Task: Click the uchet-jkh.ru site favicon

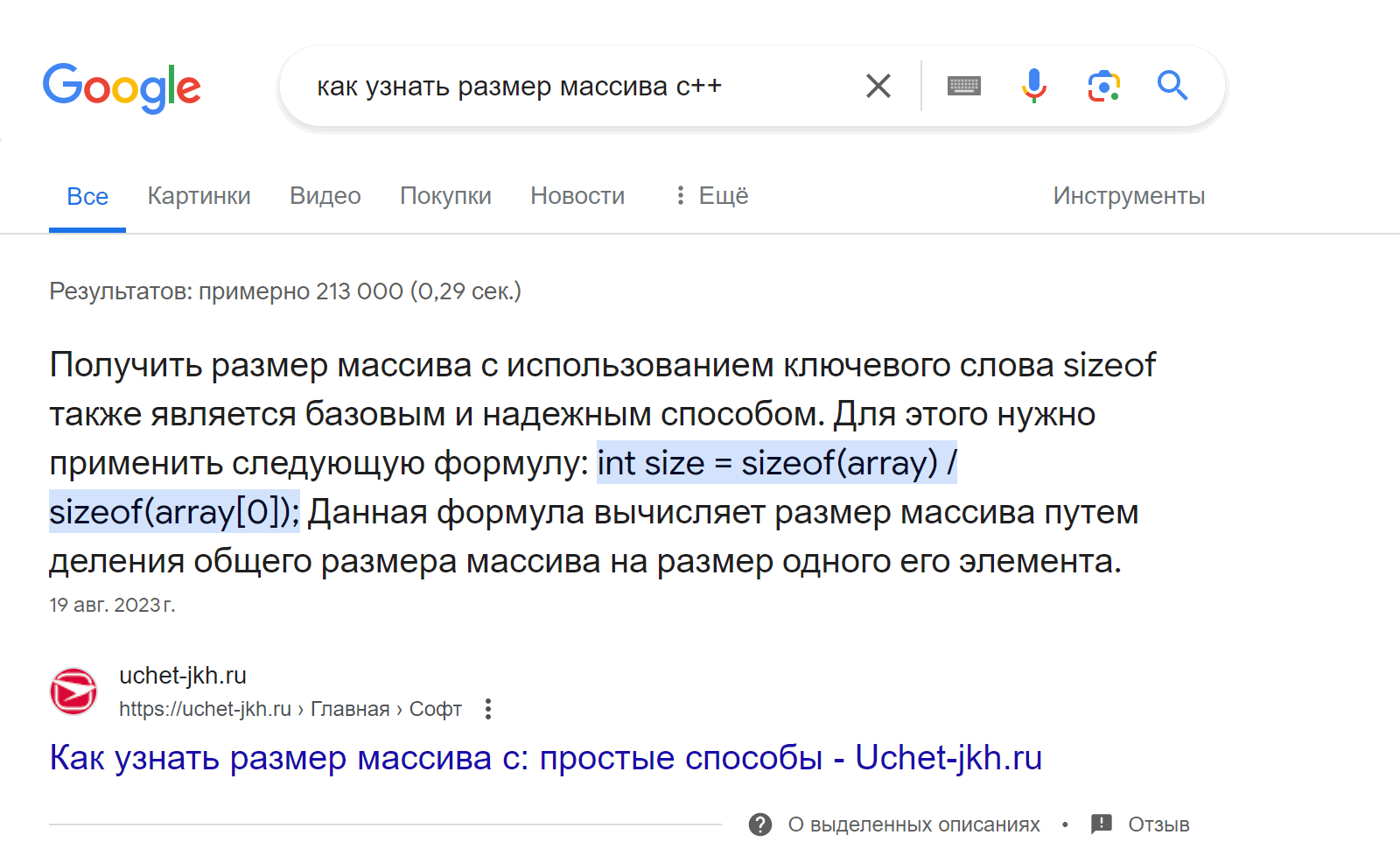Action: click(x=73, y=691)
